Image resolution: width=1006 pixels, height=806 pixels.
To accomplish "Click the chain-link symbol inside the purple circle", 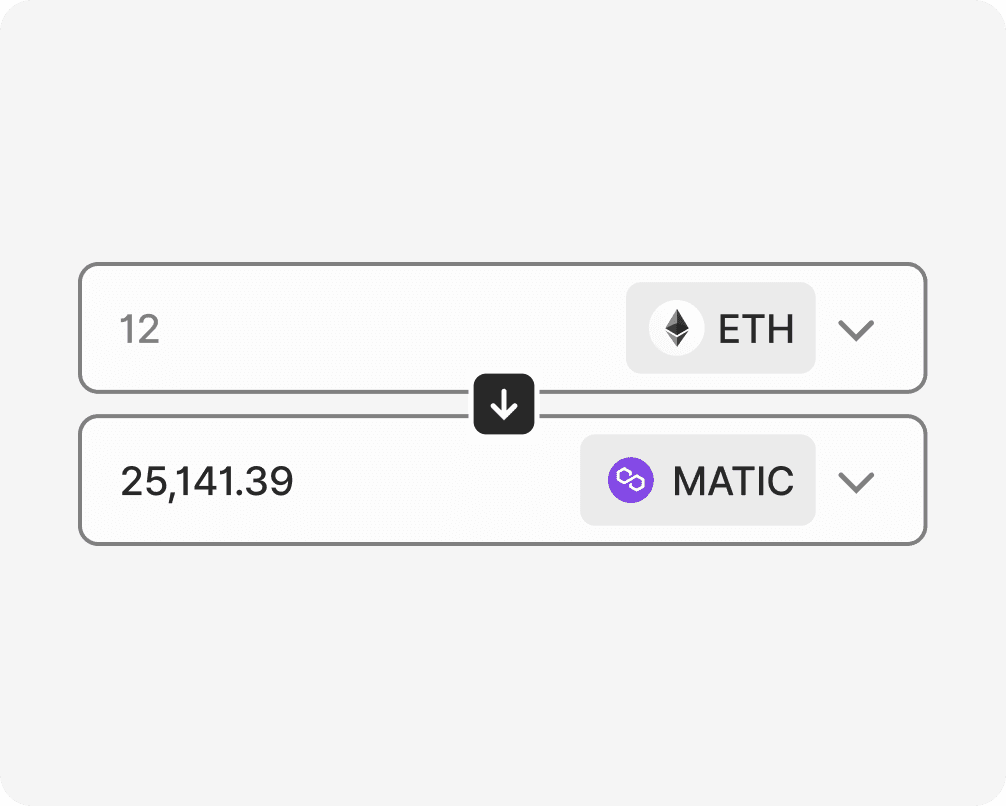I will [x=631, y=480].
